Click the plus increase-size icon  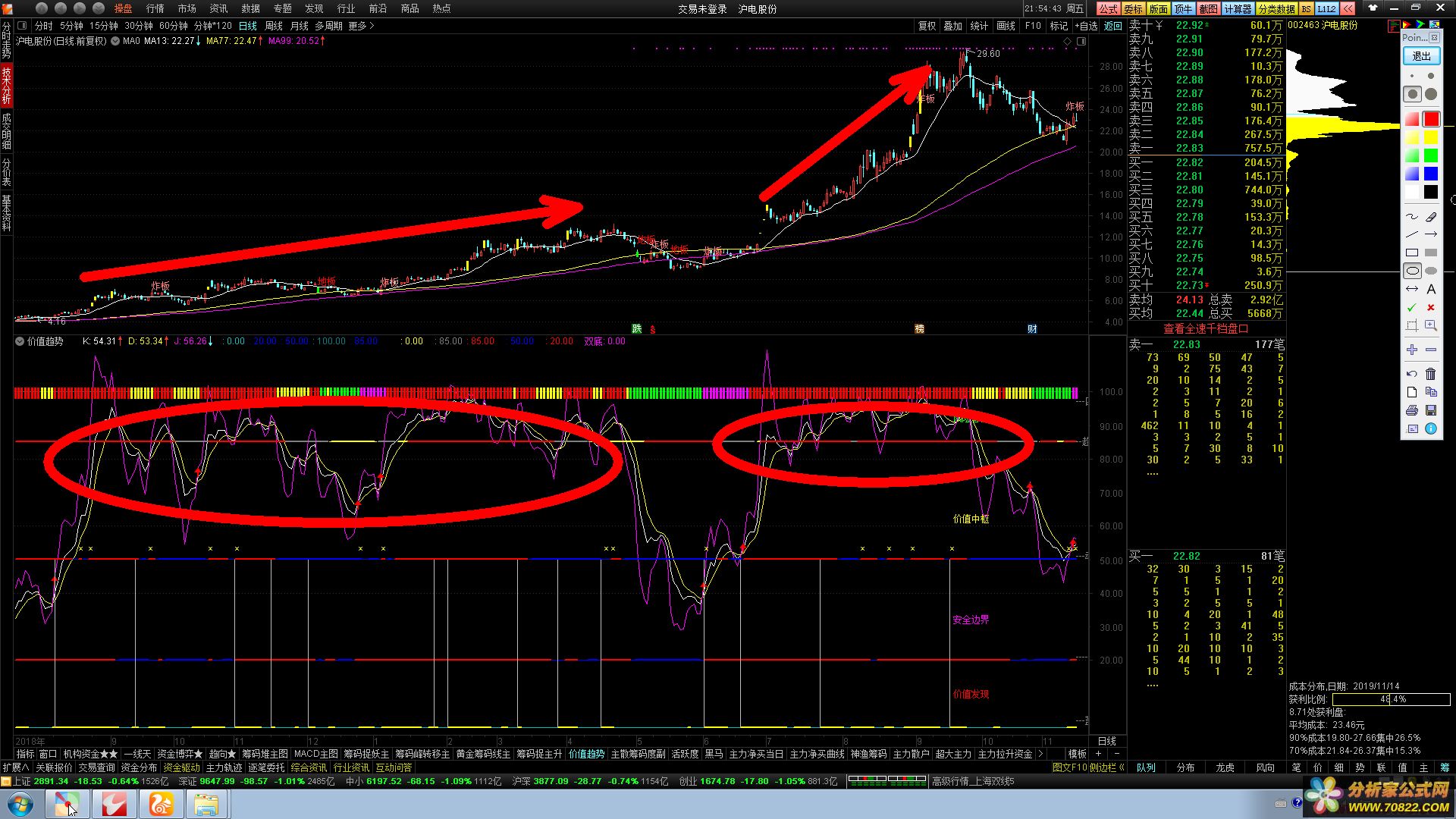(x=1412, y=350)
